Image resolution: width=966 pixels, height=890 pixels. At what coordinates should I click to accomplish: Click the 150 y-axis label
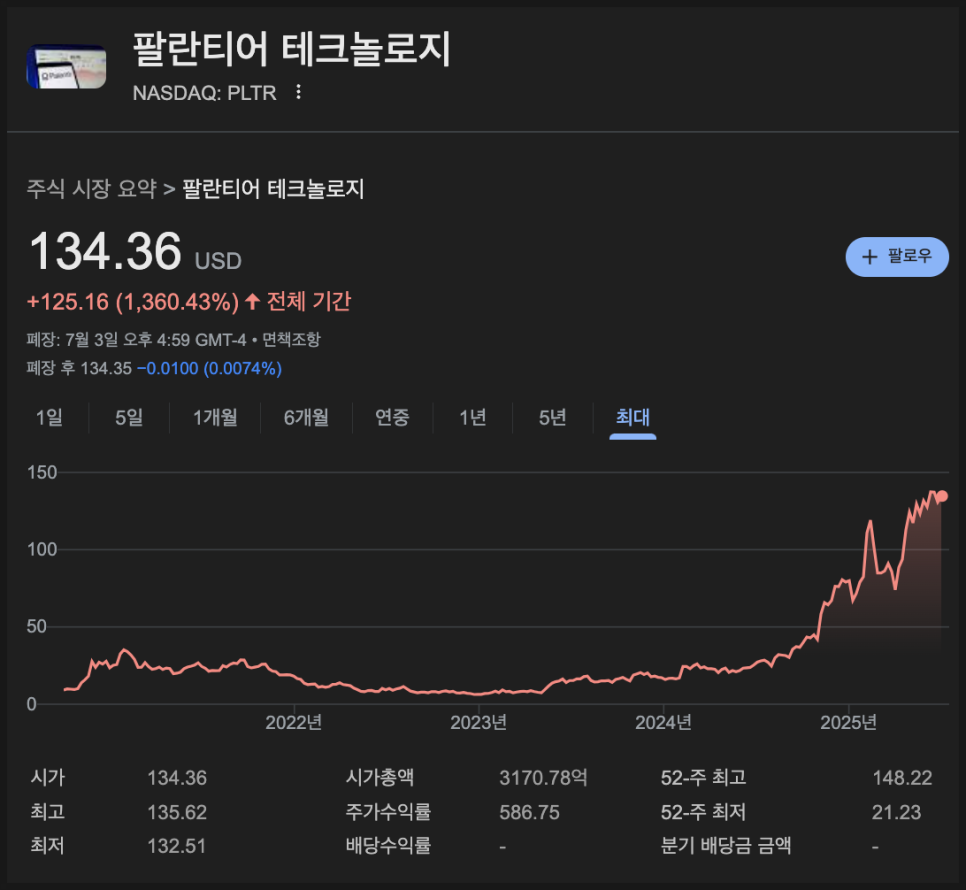(42, 472)
